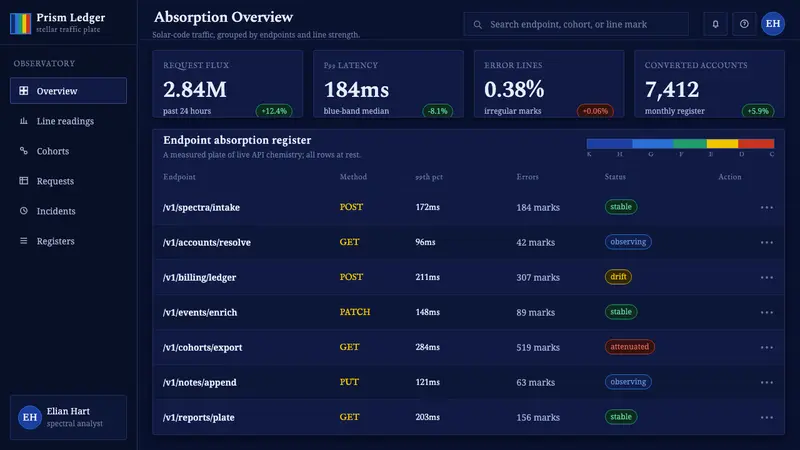Click the attenuated status badge
The width and height of the screenshot is (800, 450).
(x=630, y=346)
